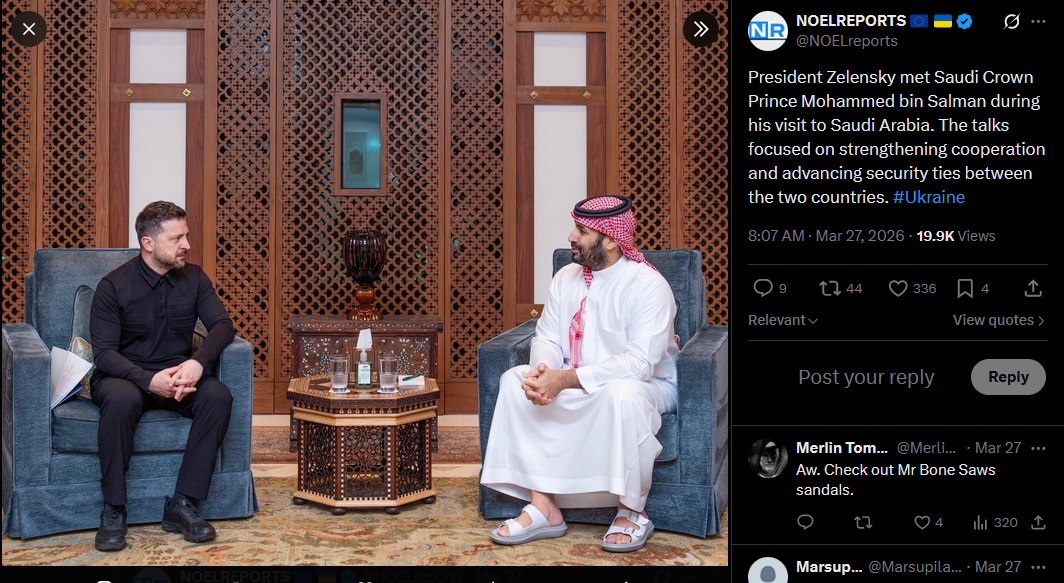Click the Post your reply field
Screen dimensions: 1064x583
pos(866,377)
